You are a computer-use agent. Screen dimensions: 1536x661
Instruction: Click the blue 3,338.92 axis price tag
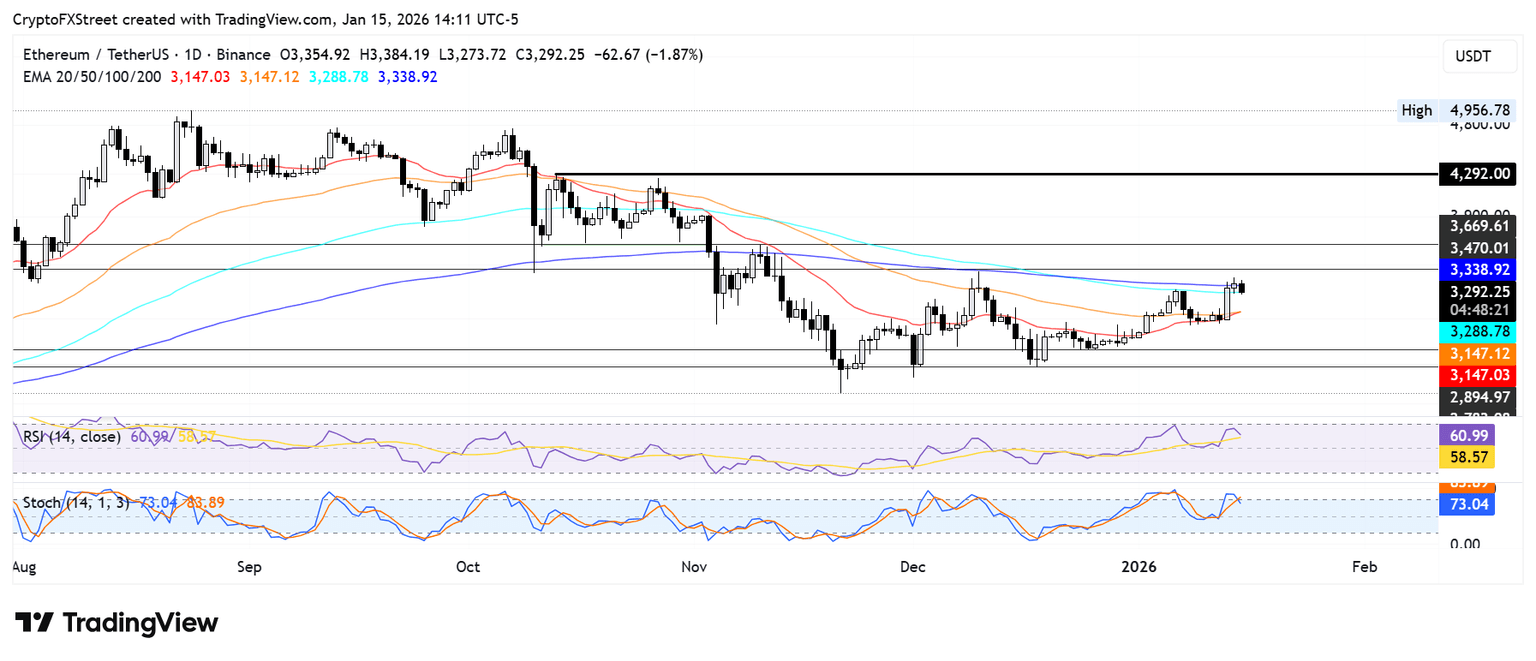pos(1476,269)
